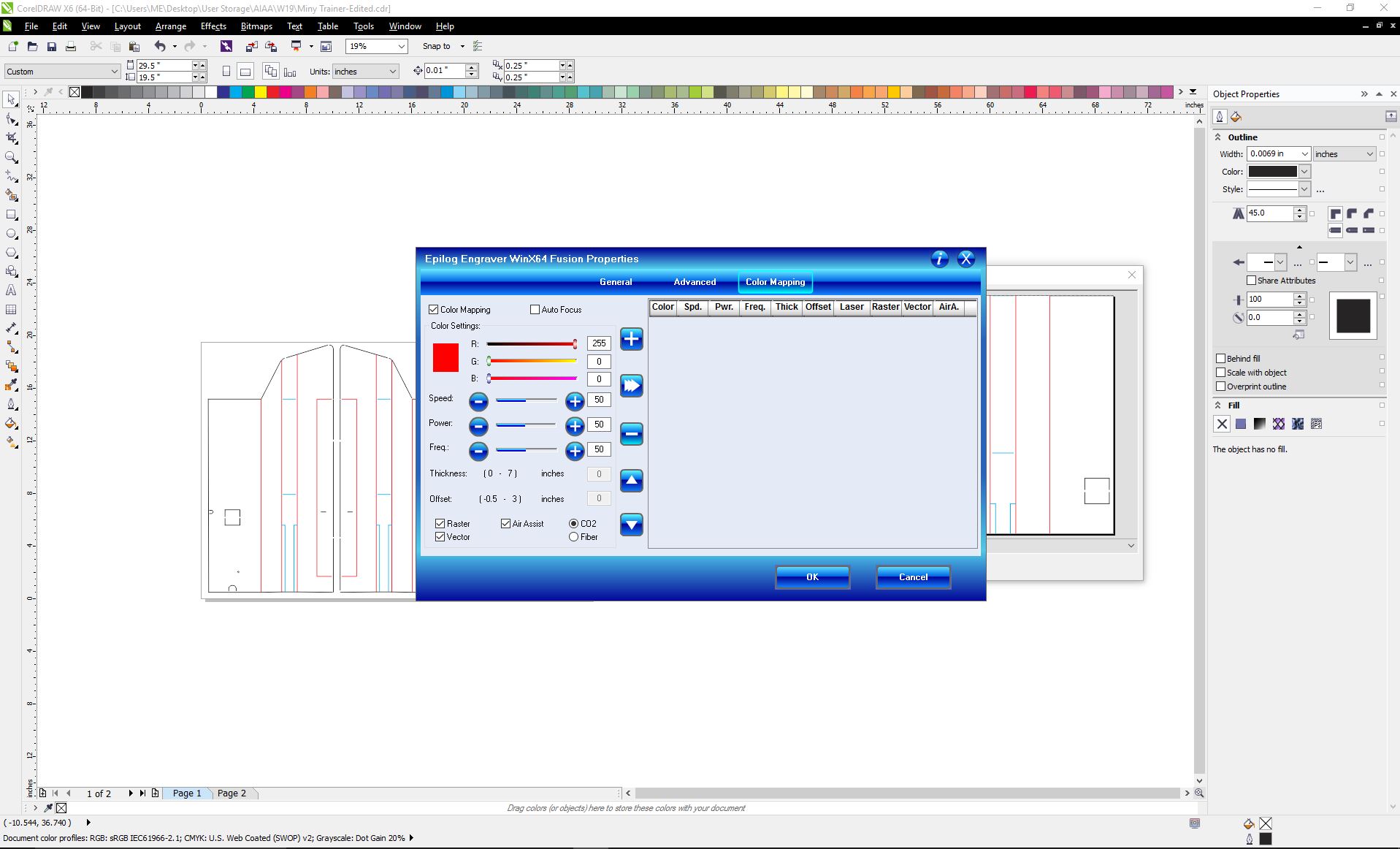Save the document with the floppy icon

(x=51, y=46)
